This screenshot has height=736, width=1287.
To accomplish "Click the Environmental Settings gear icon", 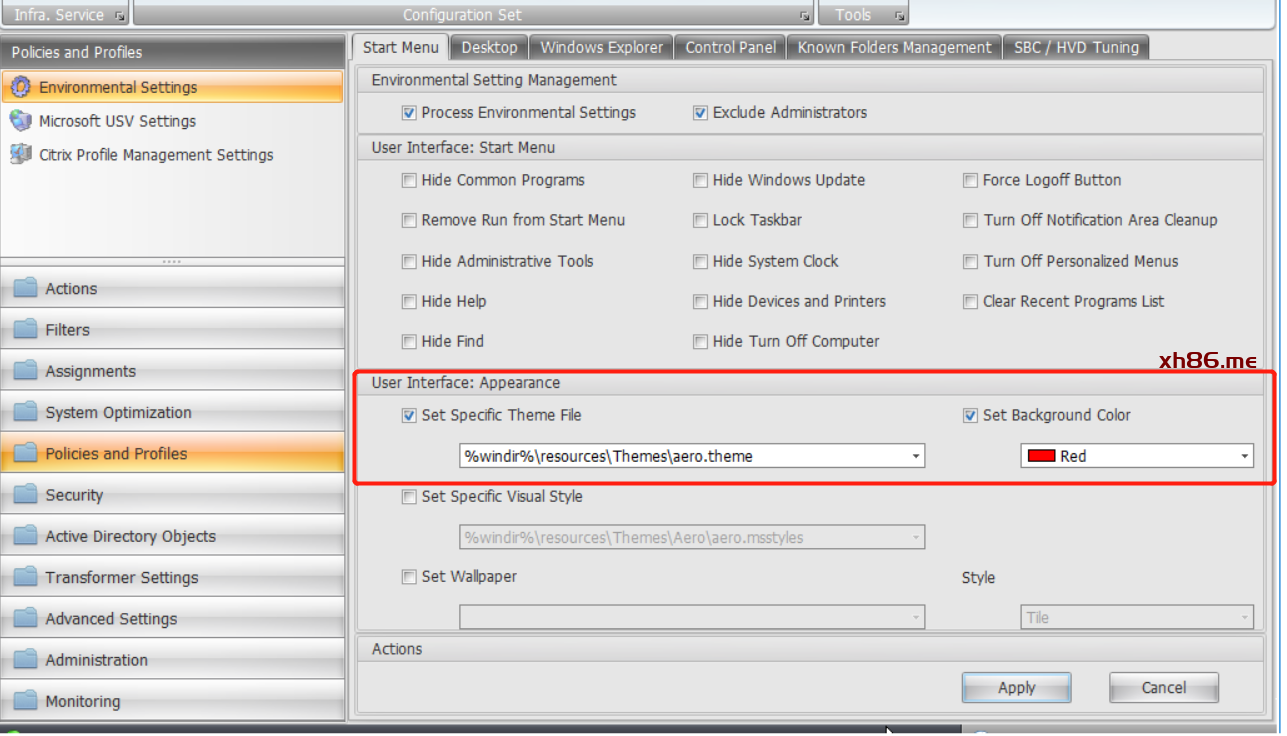I will coord(20,87).
